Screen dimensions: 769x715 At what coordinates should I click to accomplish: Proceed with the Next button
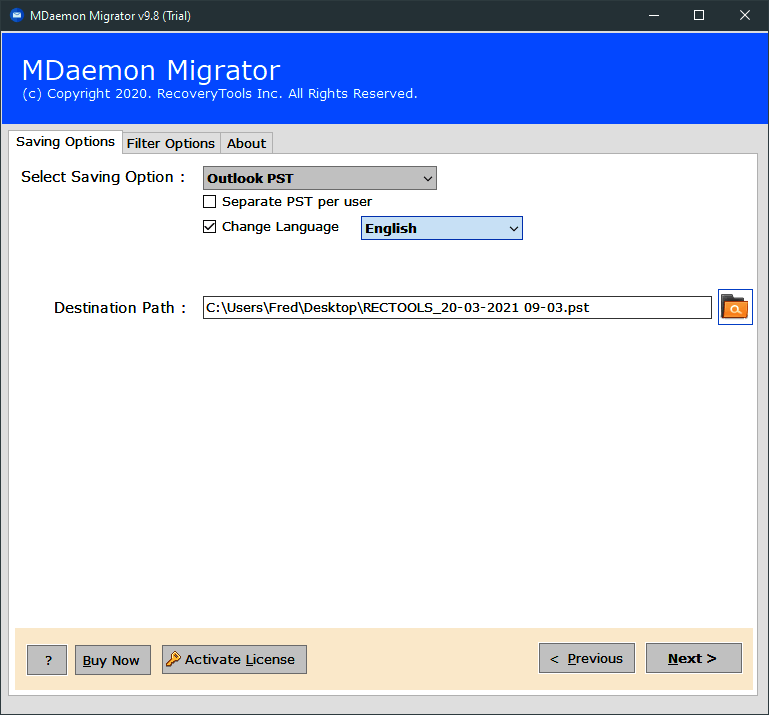[x=693, y=658]
